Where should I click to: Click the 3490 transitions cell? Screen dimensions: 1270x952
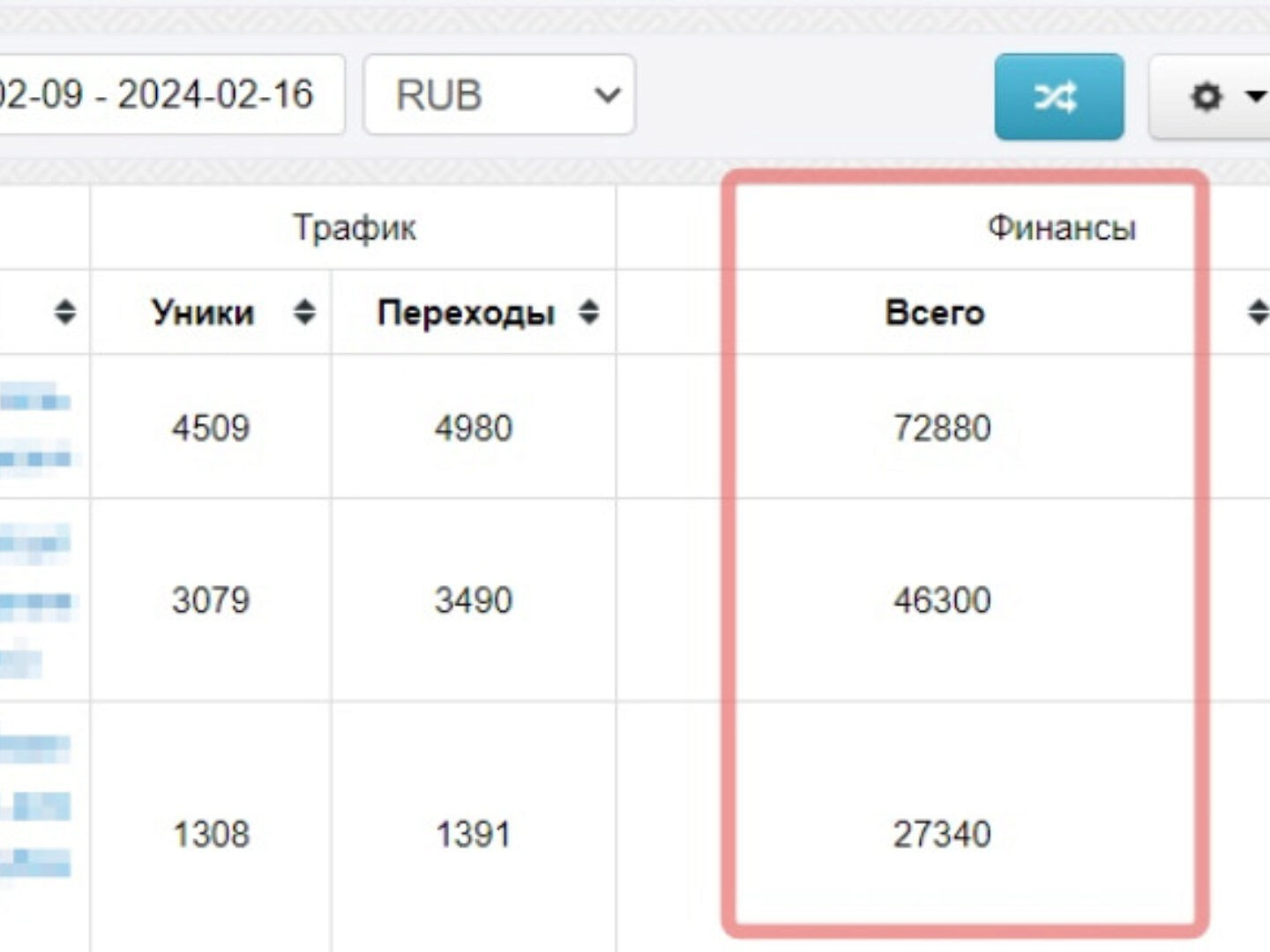pyautogui.click(x=474, y=600)
